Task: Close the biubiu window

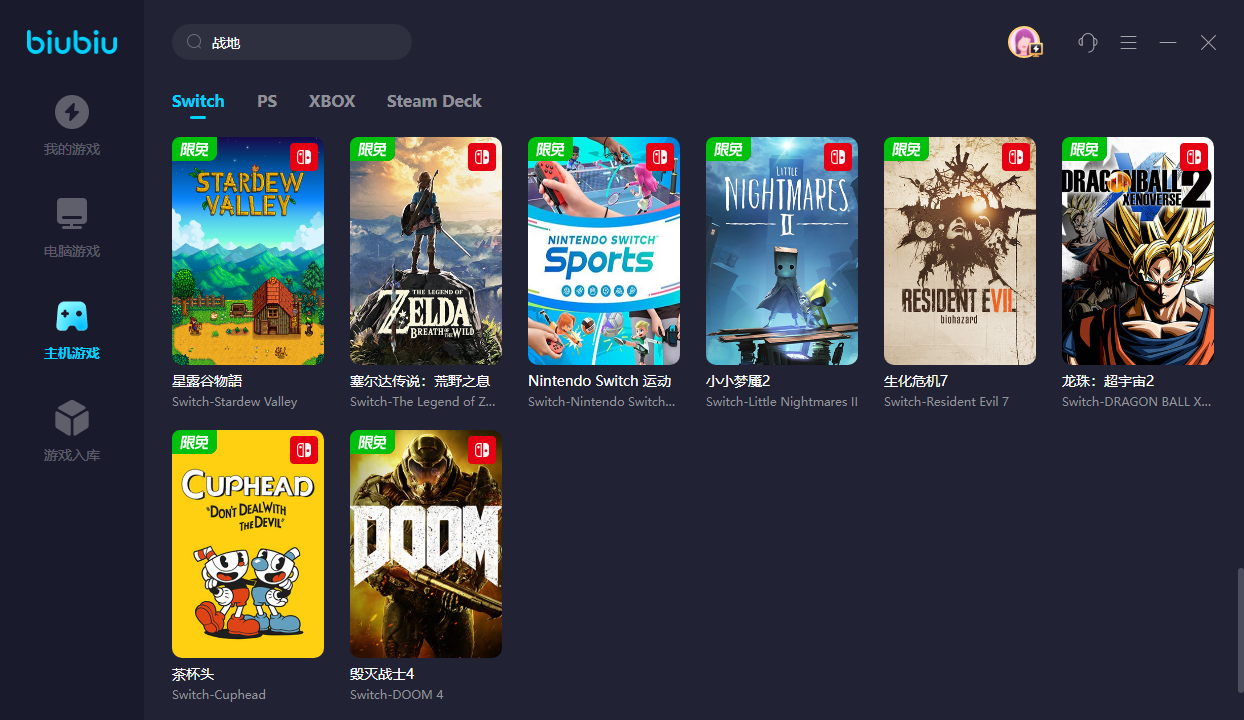Action: (1208, 42)
